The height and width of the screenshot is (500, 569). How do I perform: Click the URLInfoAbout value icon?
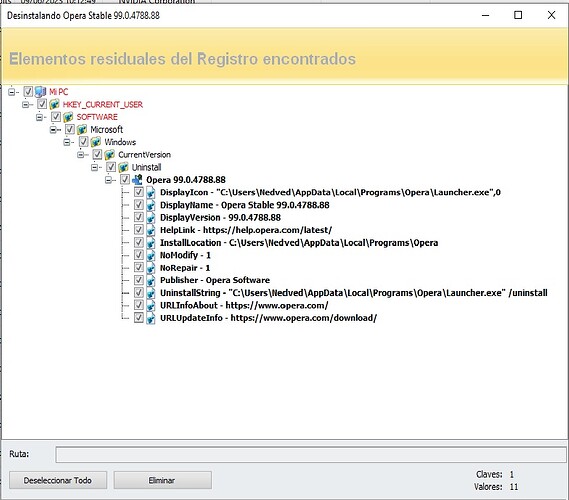click(151, 305)
